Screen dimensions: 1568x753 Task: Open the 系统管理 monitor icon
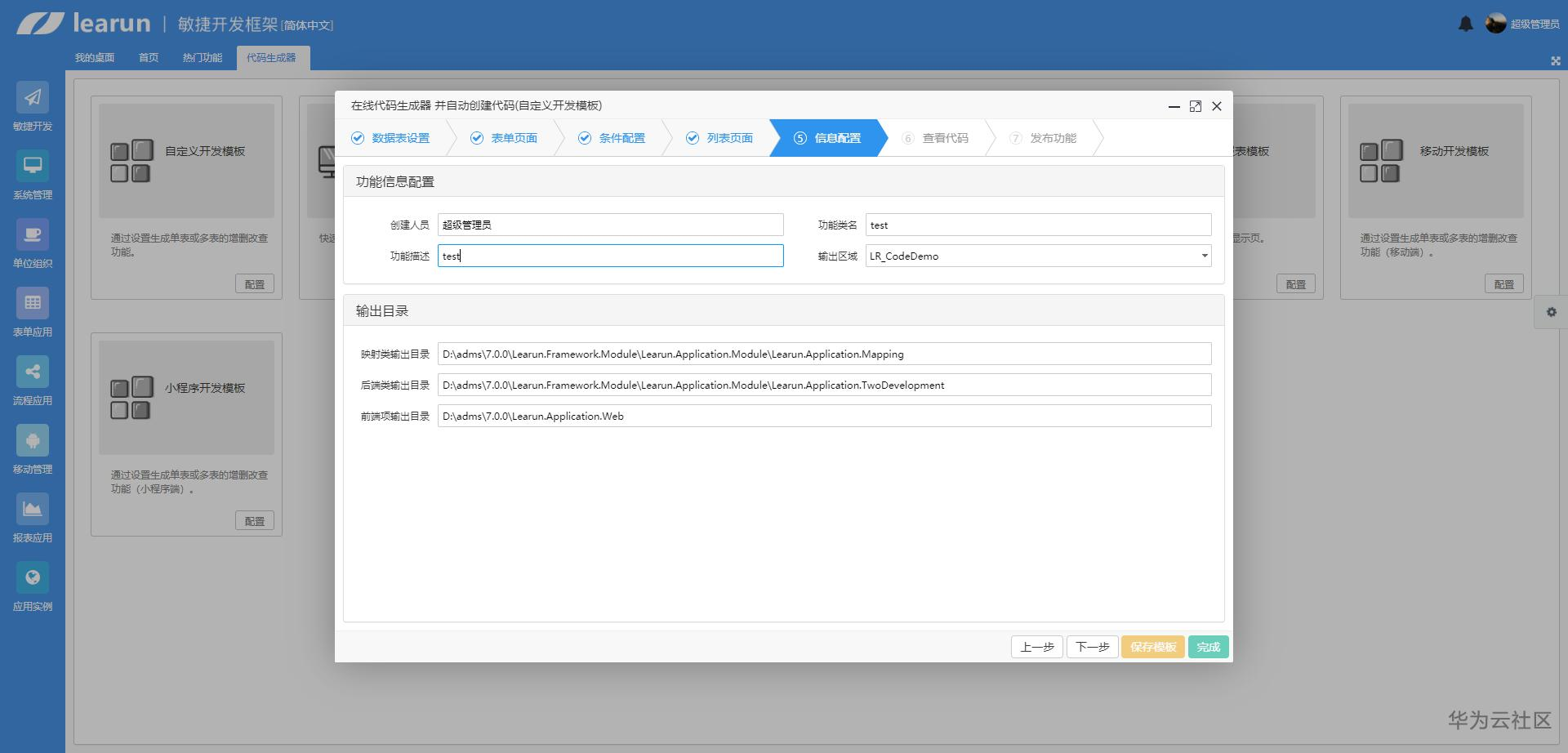click(33, 167)
